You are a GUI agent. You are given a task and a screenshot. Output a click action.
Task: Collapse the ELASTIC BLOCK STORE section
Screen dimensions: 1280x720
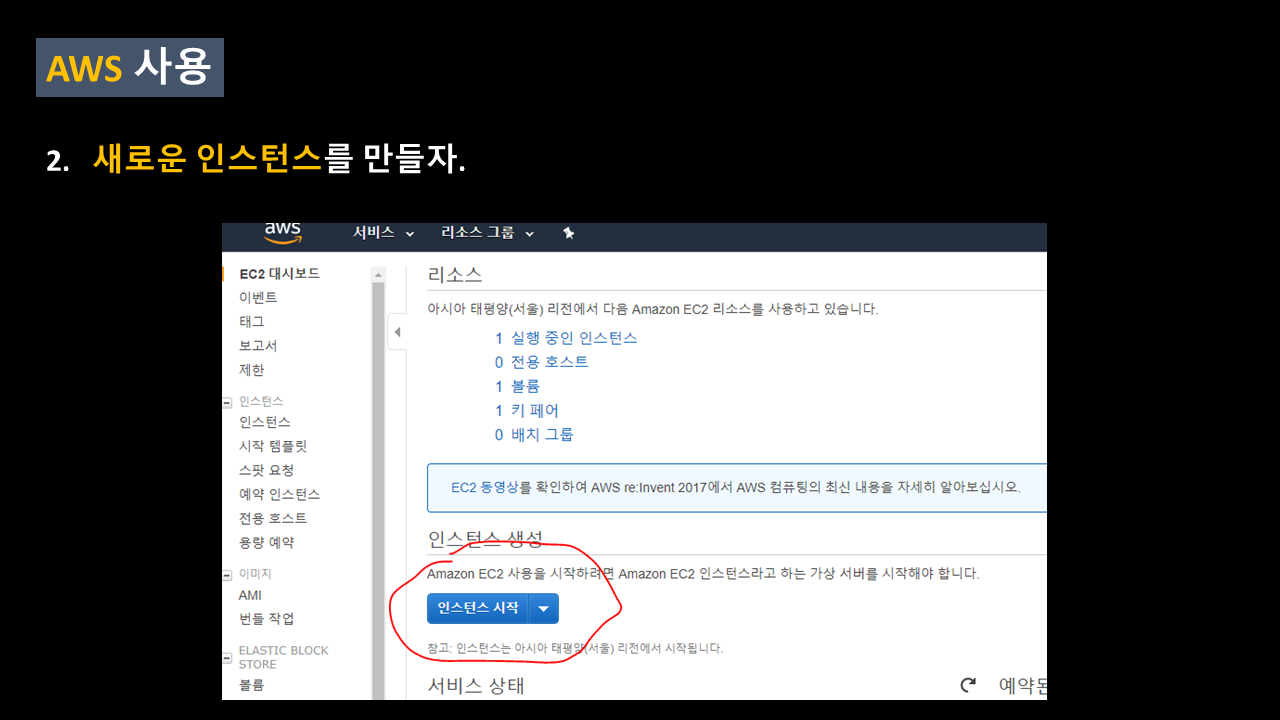(x=227, y=658)
